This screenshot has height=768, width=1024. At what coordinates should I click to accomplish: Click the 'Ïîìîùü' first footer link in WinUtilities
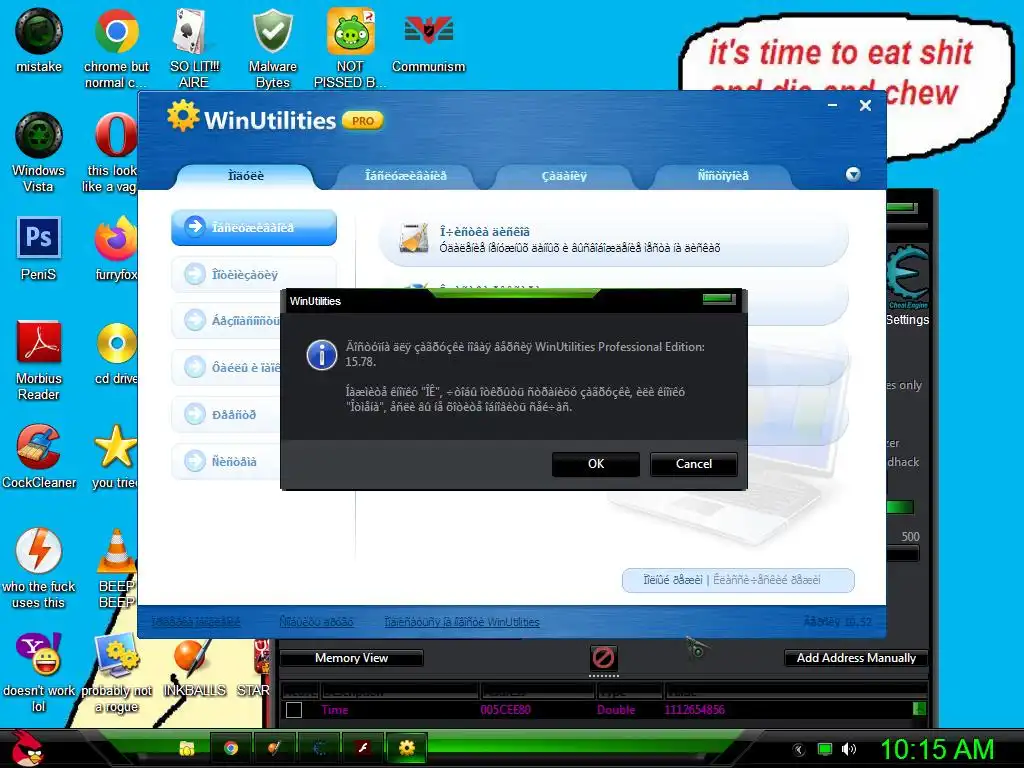[x=196, y=622]
